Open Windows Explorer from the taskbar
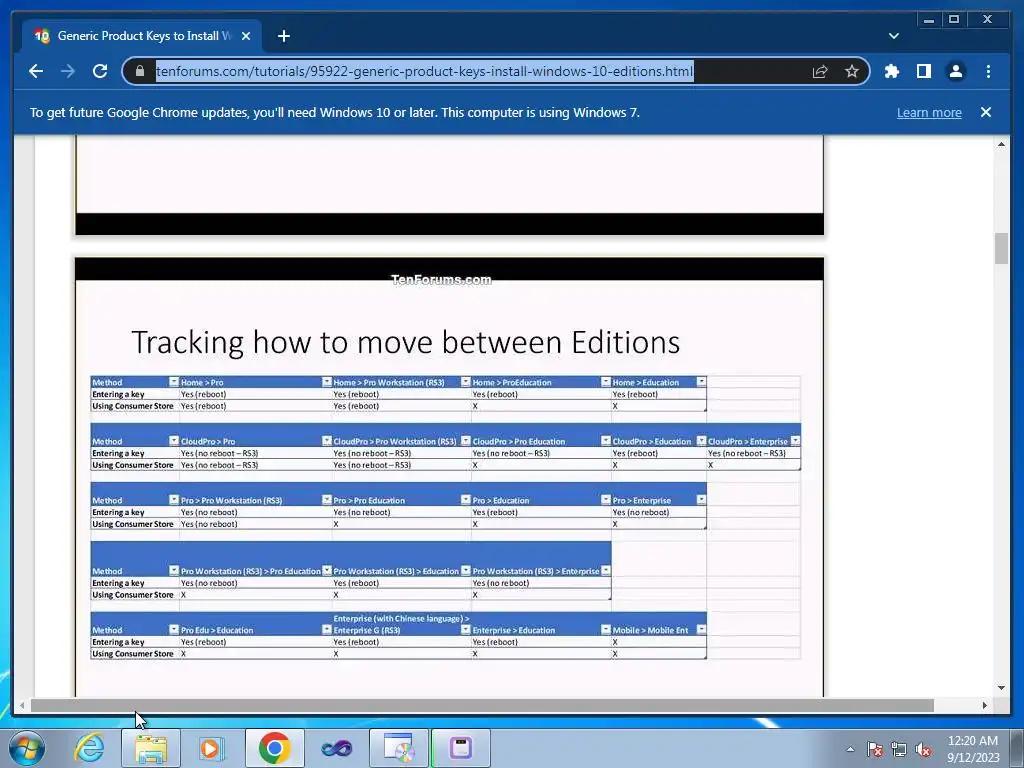This screenshot has height=768, width=1024. [151, 748]
